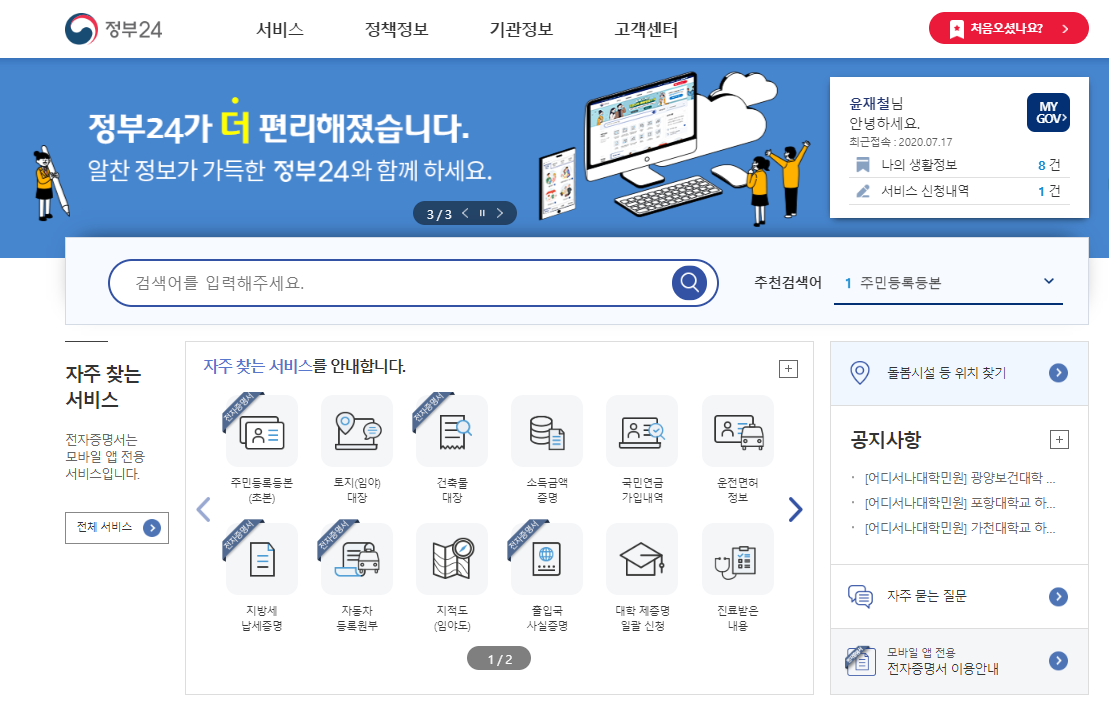Click the arrow button beside 돌봄시설 등 위치 찾기
Viewport: 1109px width, 702px height.
pos(1058,373)
